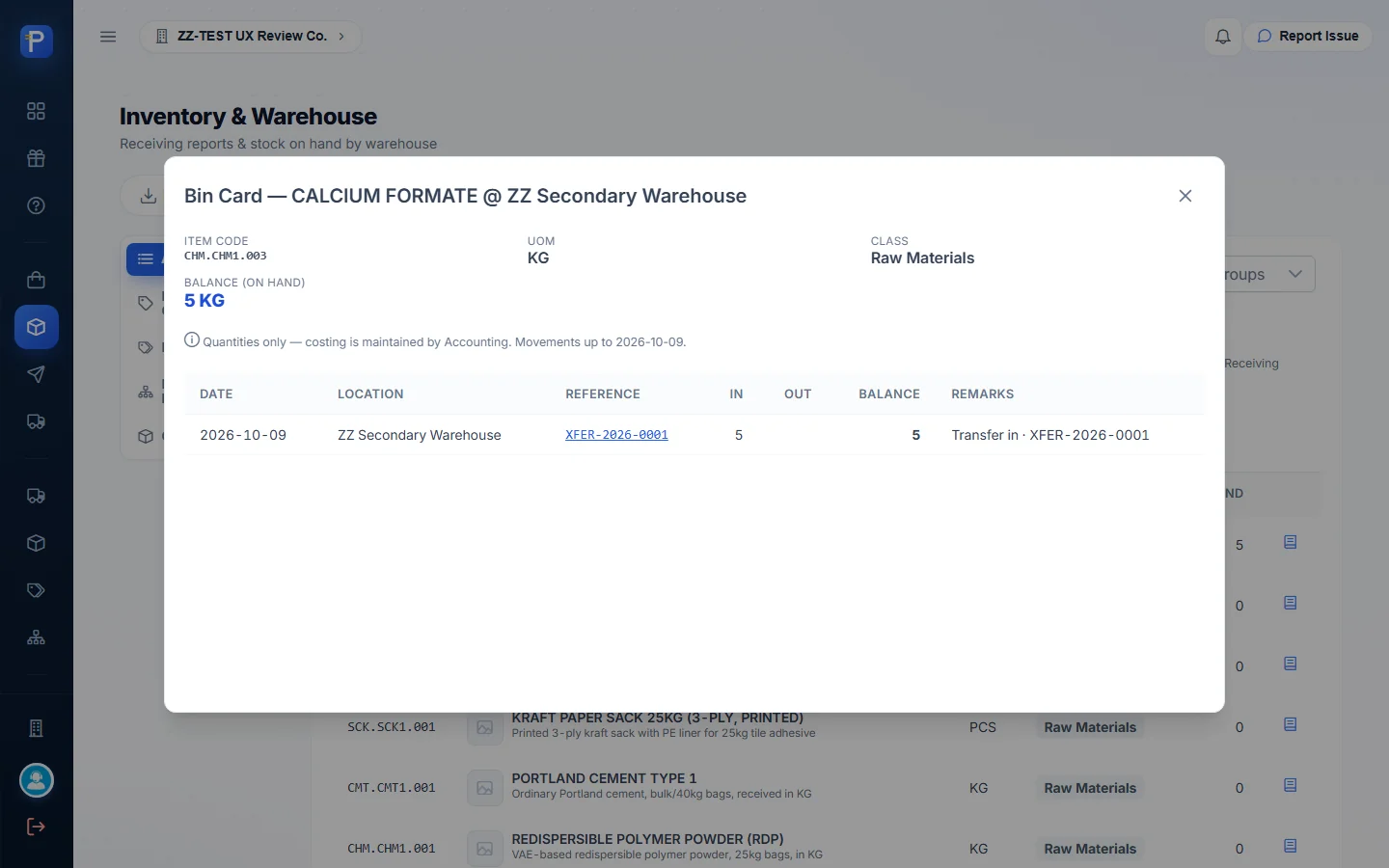Image resolution: width=1389 pixels, height=868 pixels.
Task: Click the info icon beside Quantities only note
Action: (192, 339)
